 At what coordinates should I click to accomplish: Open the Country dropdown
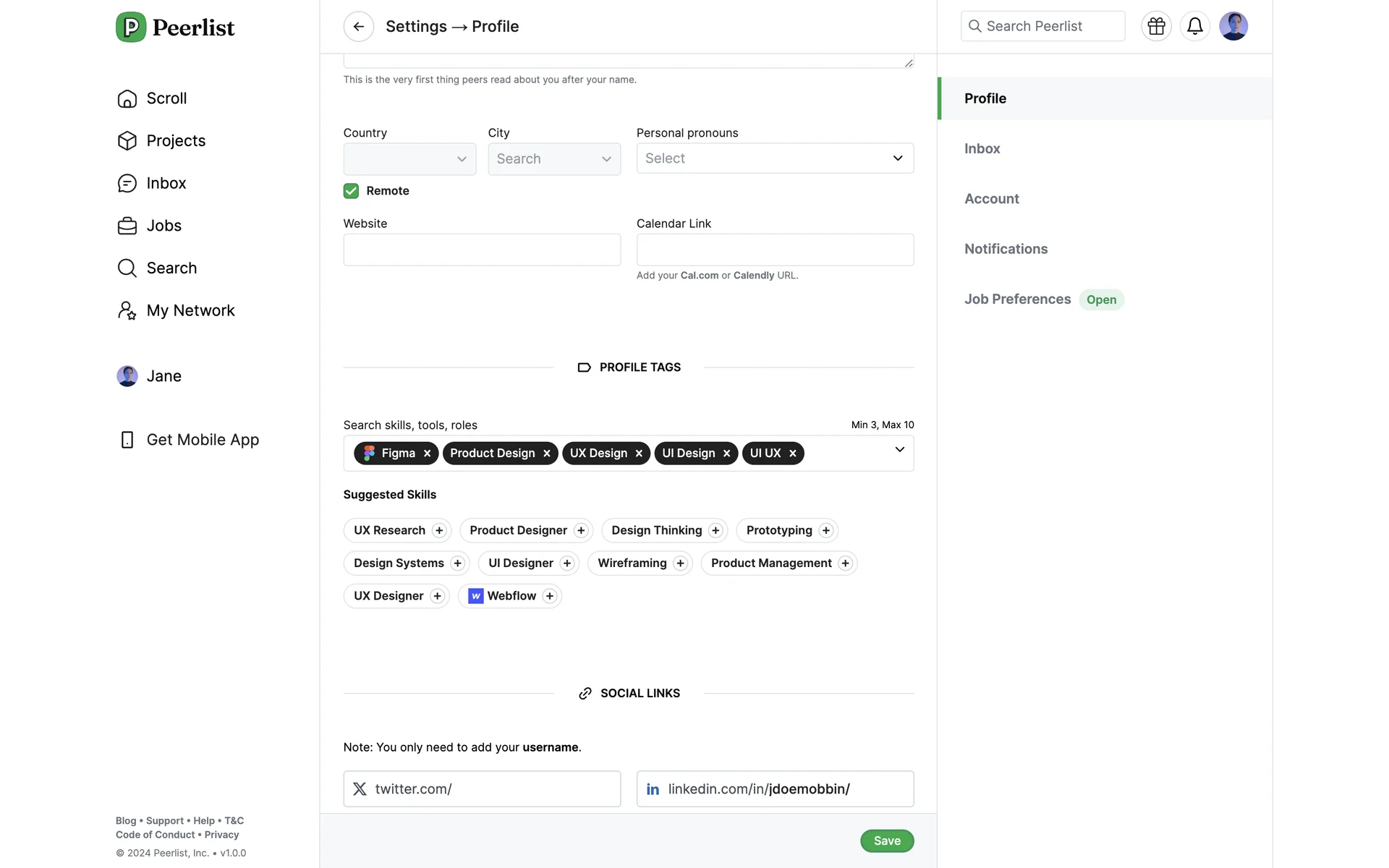[409, 159]
